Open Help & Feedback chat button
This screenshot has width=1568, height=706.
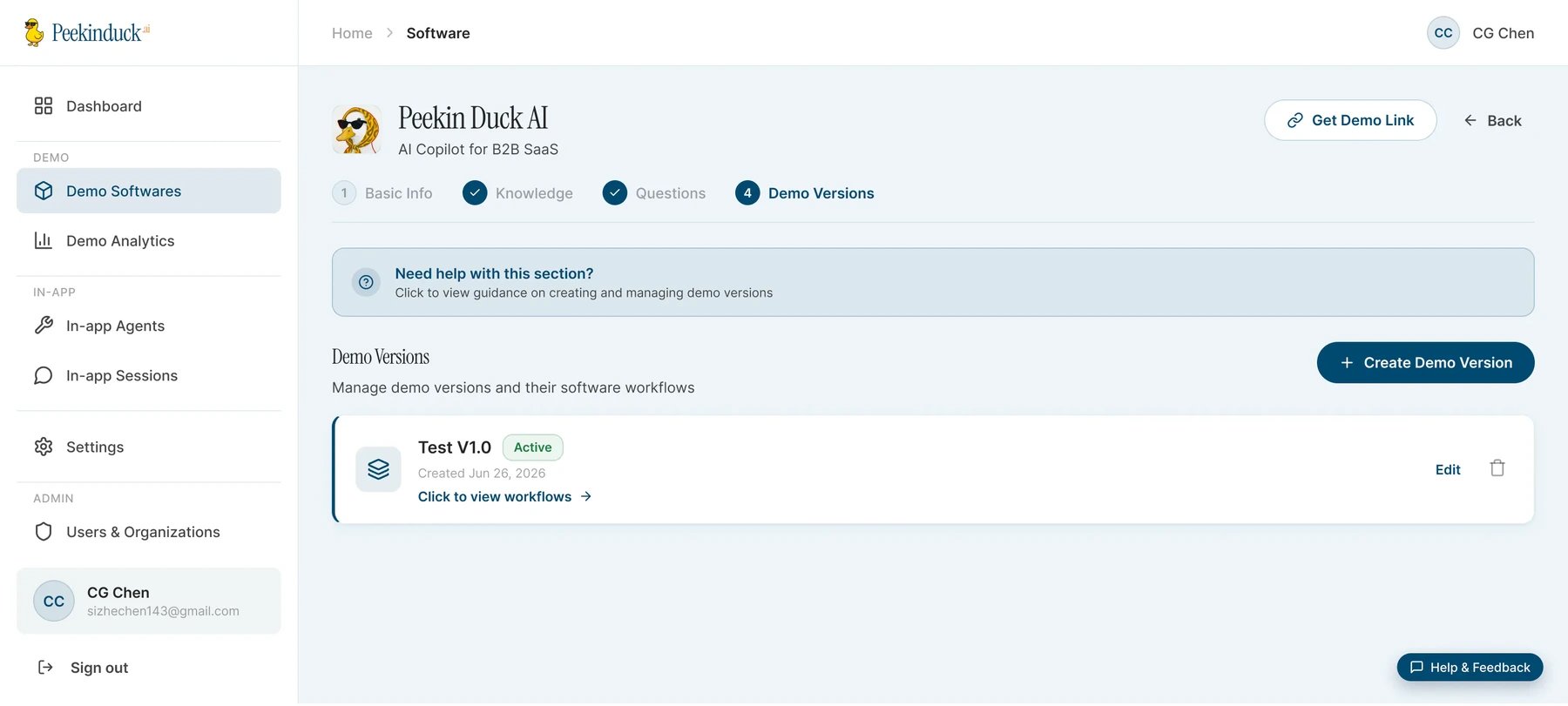point(1470,667)
